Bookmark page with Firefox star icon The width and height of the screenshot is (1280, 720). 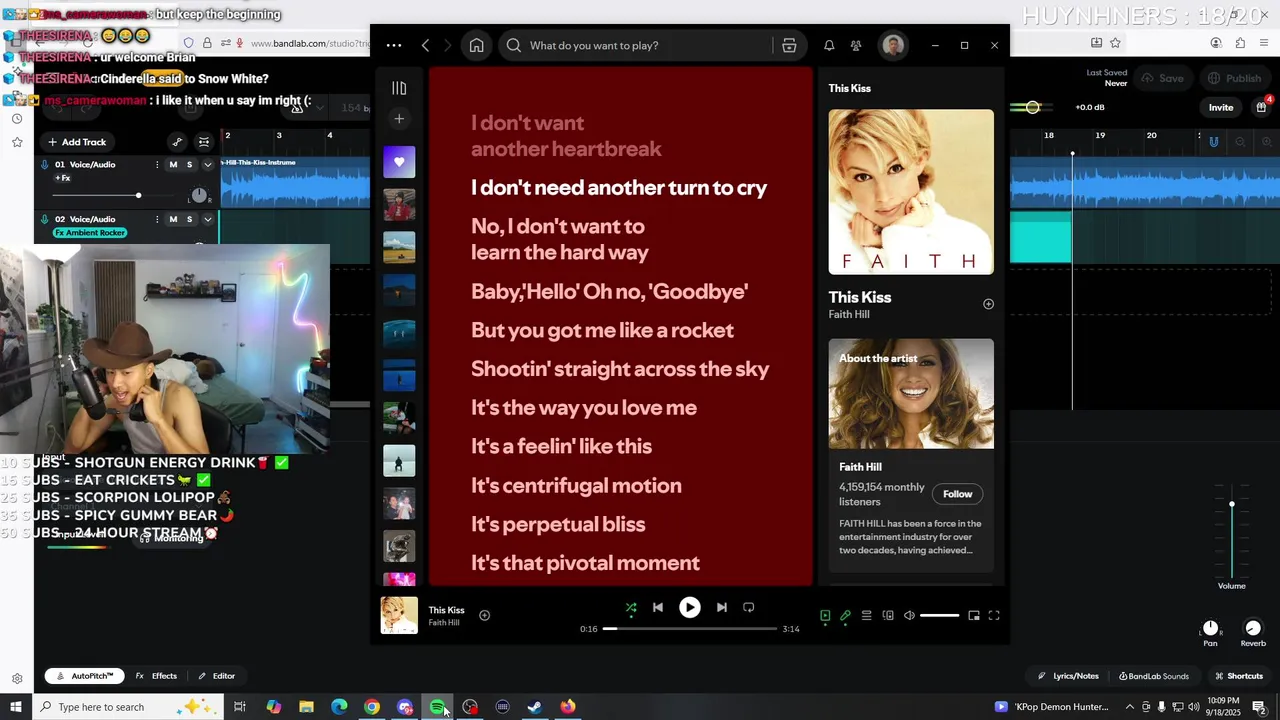click(x=1115, y=43)
